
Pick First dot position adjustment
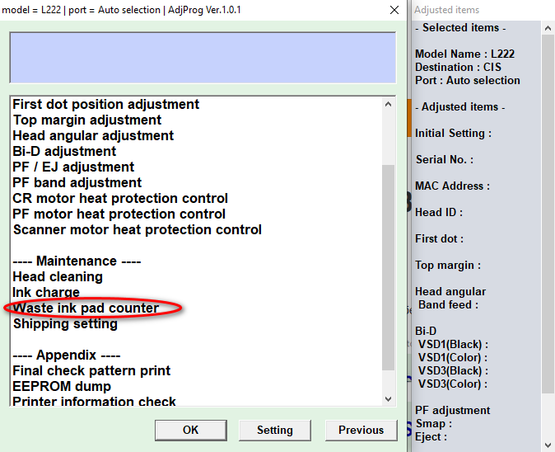[106, 104]
